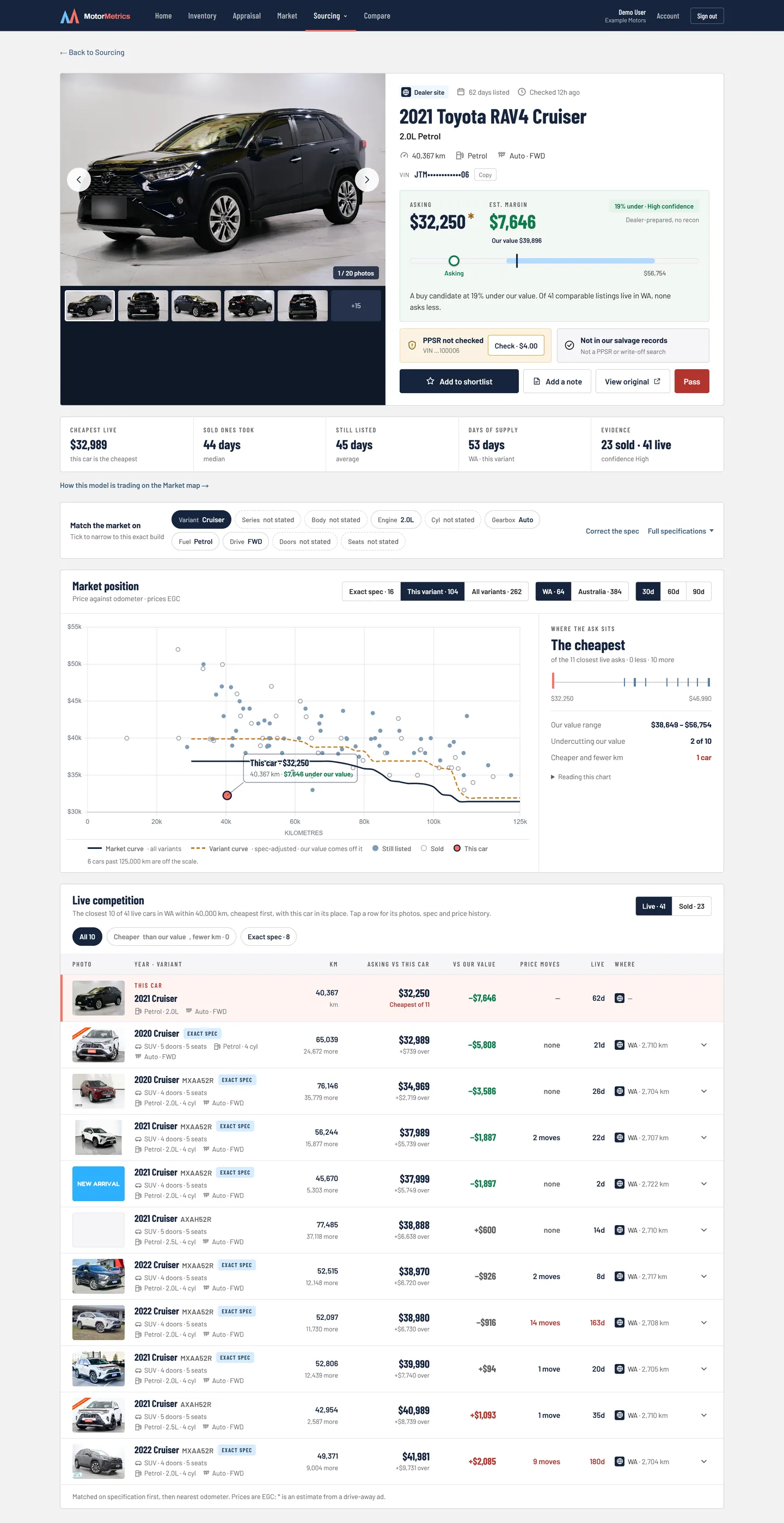
Task: Click the star icon on Add to shortlist
Action: (x=431, y=381)
